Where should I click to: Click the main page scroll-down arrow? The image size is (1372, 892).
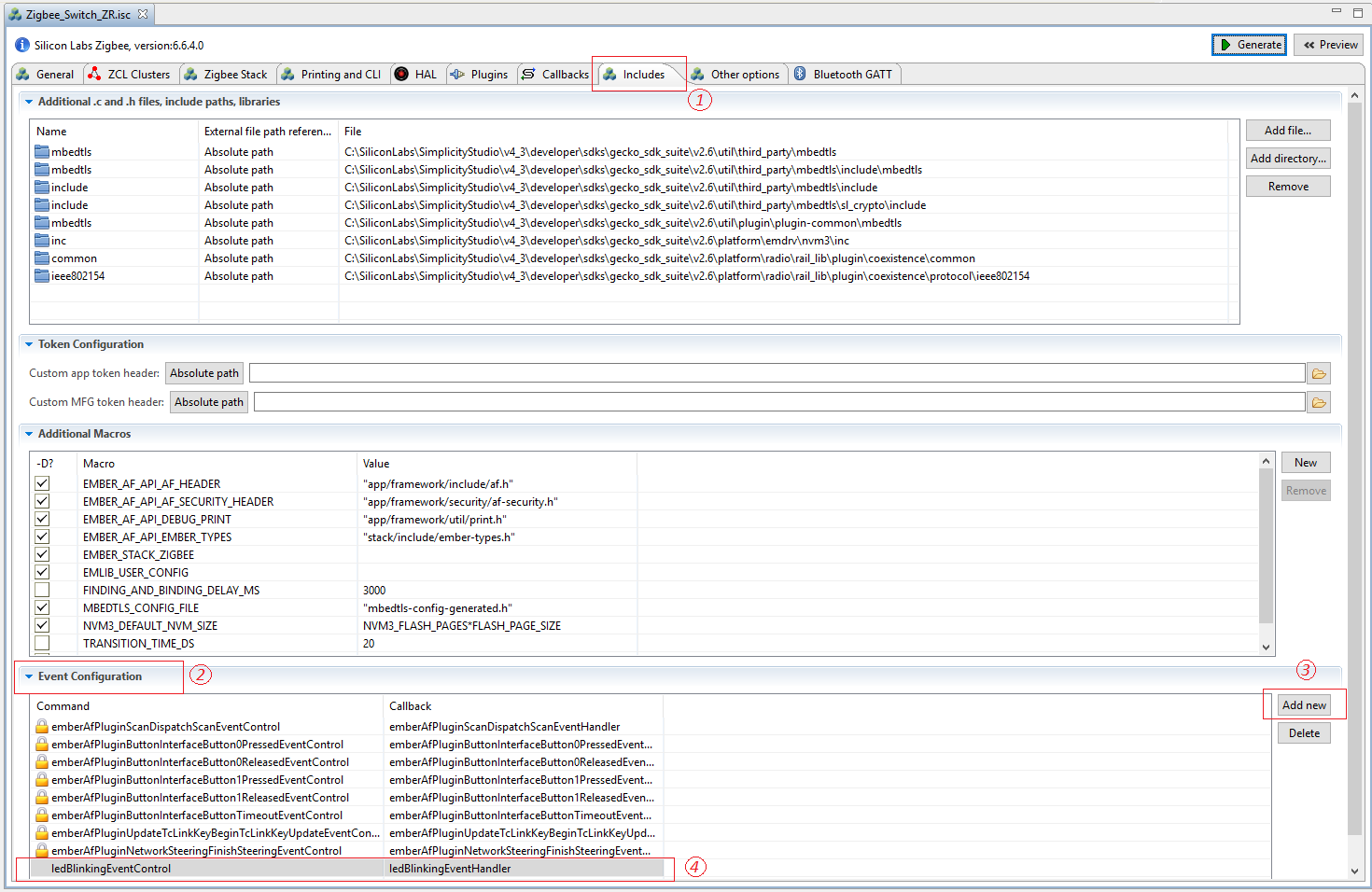(1354, 871)
